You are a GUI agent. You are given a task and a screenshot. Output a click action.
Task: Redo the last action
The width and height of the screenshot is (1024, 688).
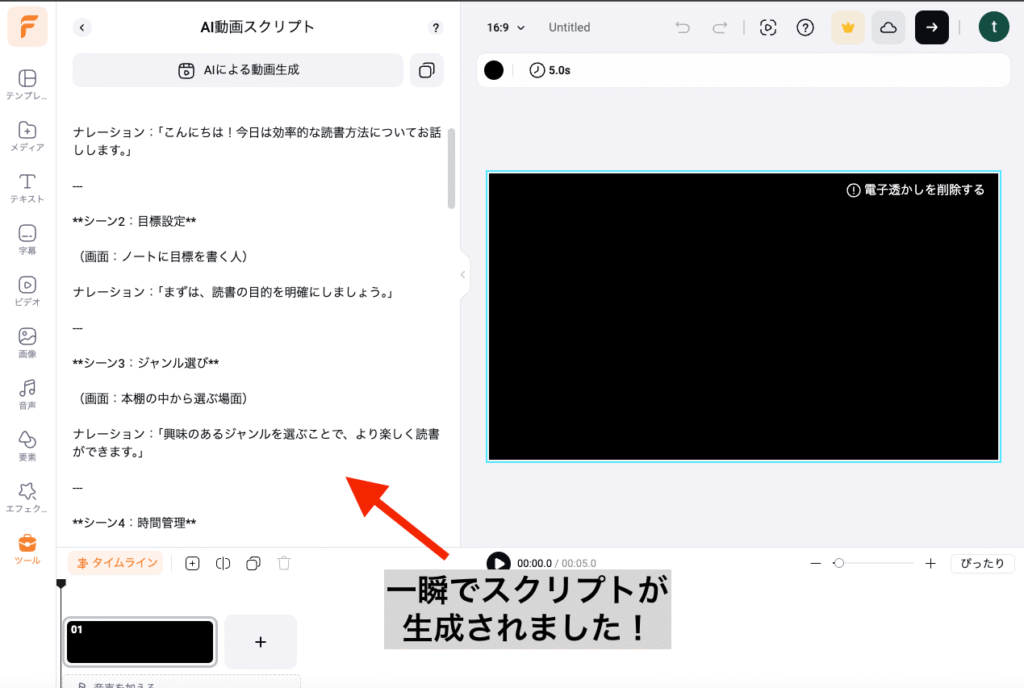(720, 27)
